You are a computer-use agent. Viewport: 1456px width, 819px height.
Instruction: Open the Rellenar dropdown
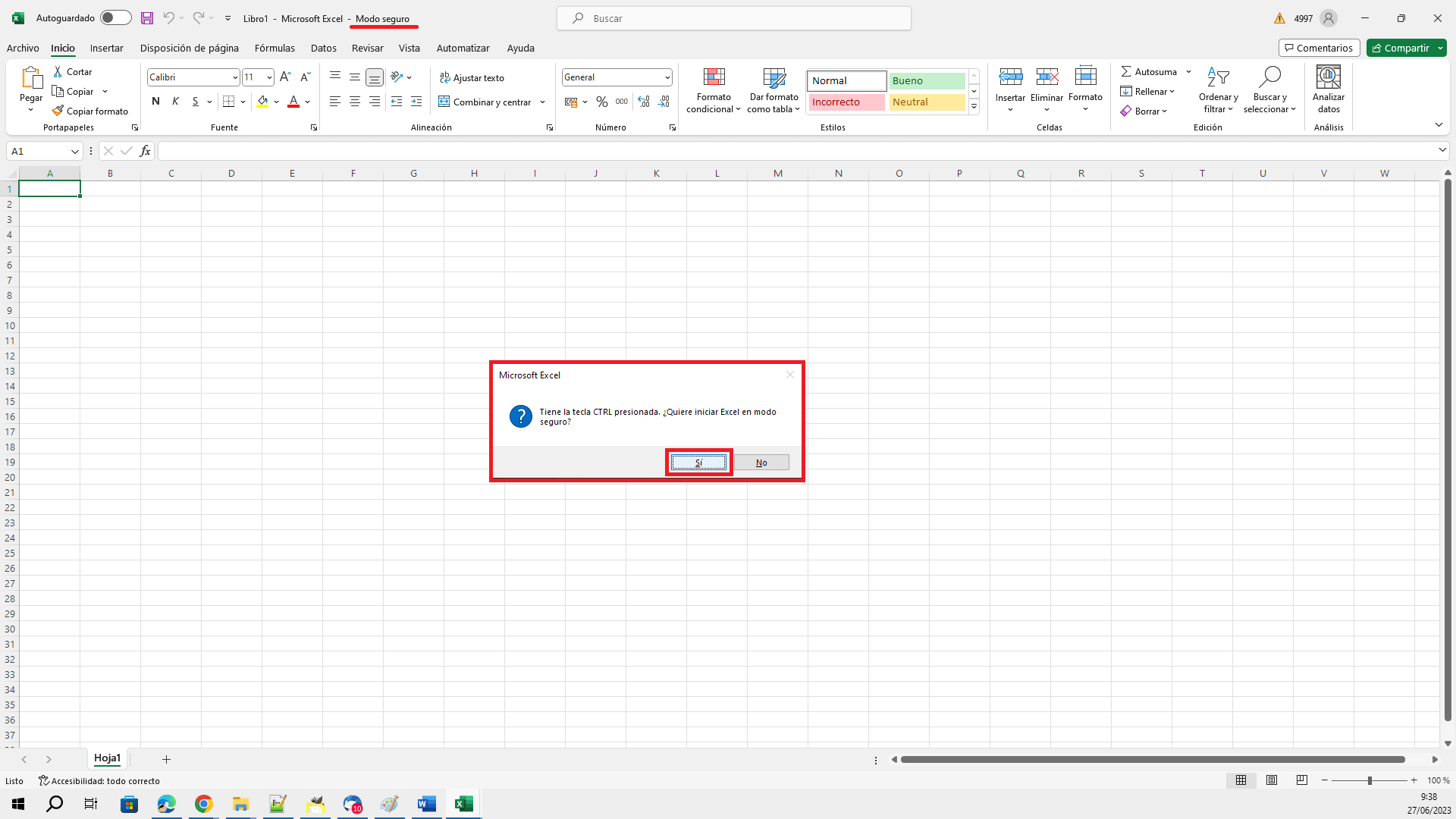1147,92
